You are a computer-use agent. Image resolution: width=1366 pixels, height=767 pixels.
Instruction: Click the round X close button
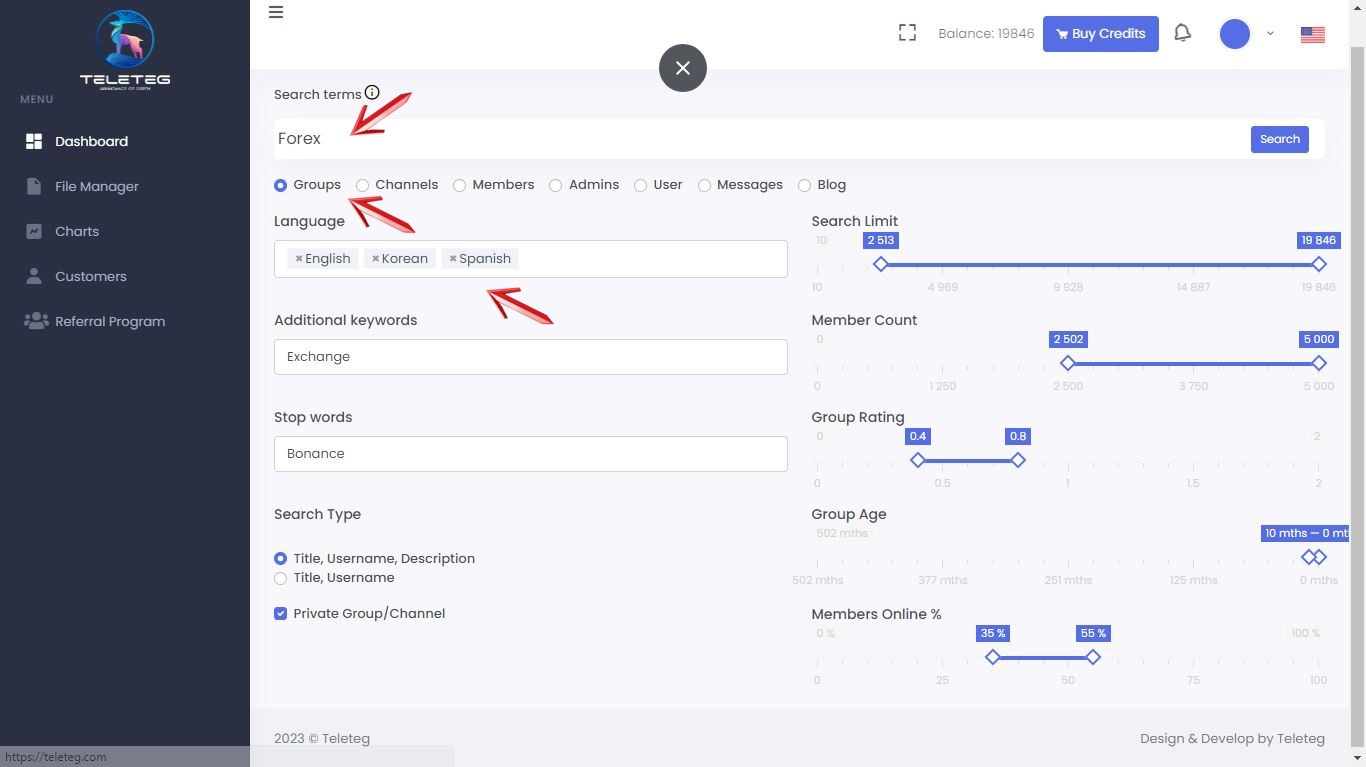click(683, 68)
